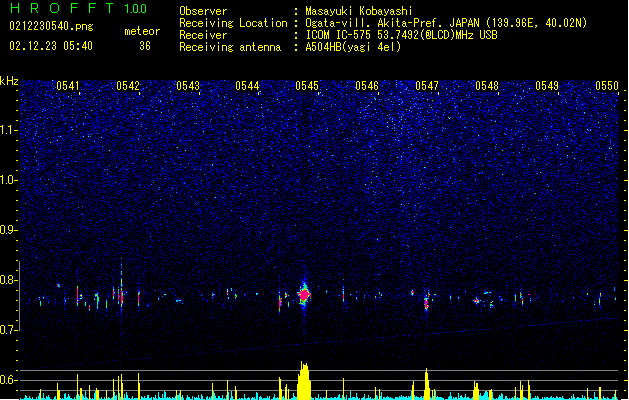Click receiver text ICOM IC-575 53.7492 MHz
The height and width of the screenshot is (400, 629).
(x=401, y=35)
